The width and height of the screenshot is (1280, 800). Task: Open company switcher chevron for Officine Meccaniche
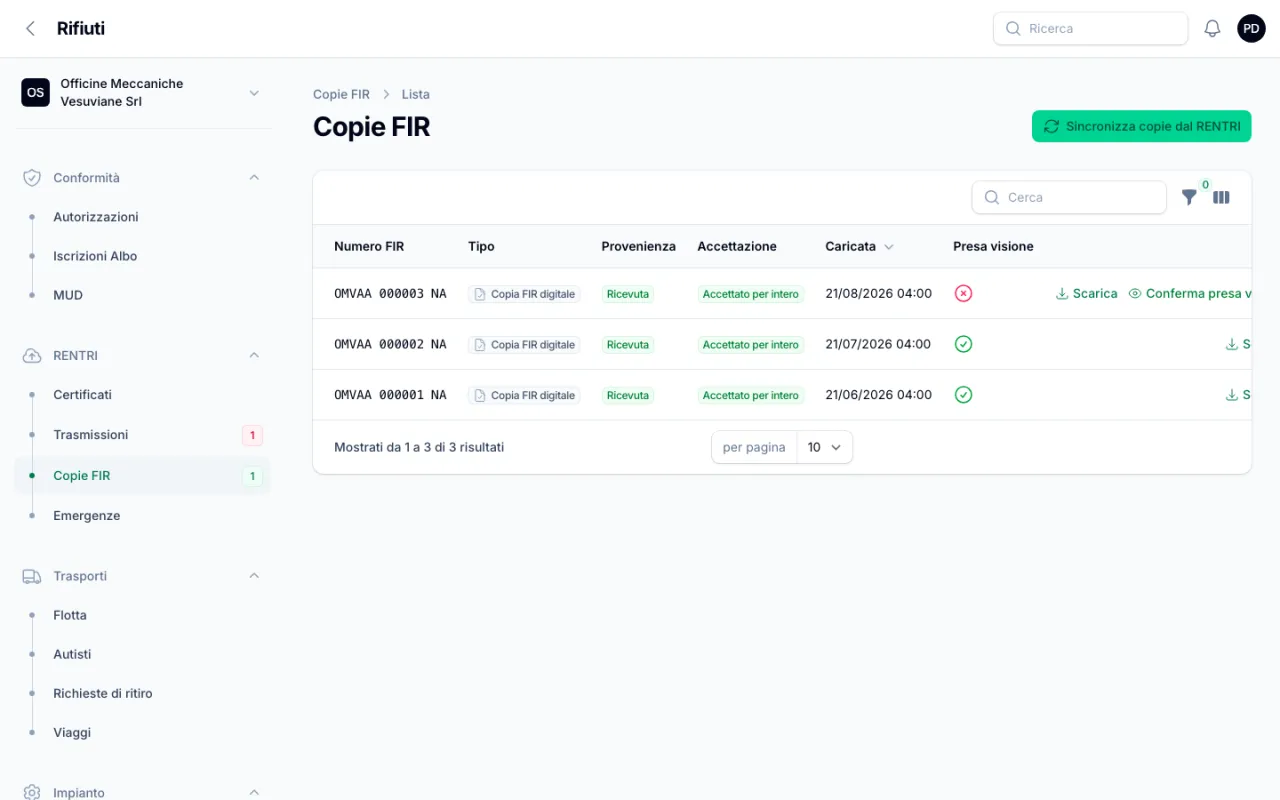[x=254, y=93]
